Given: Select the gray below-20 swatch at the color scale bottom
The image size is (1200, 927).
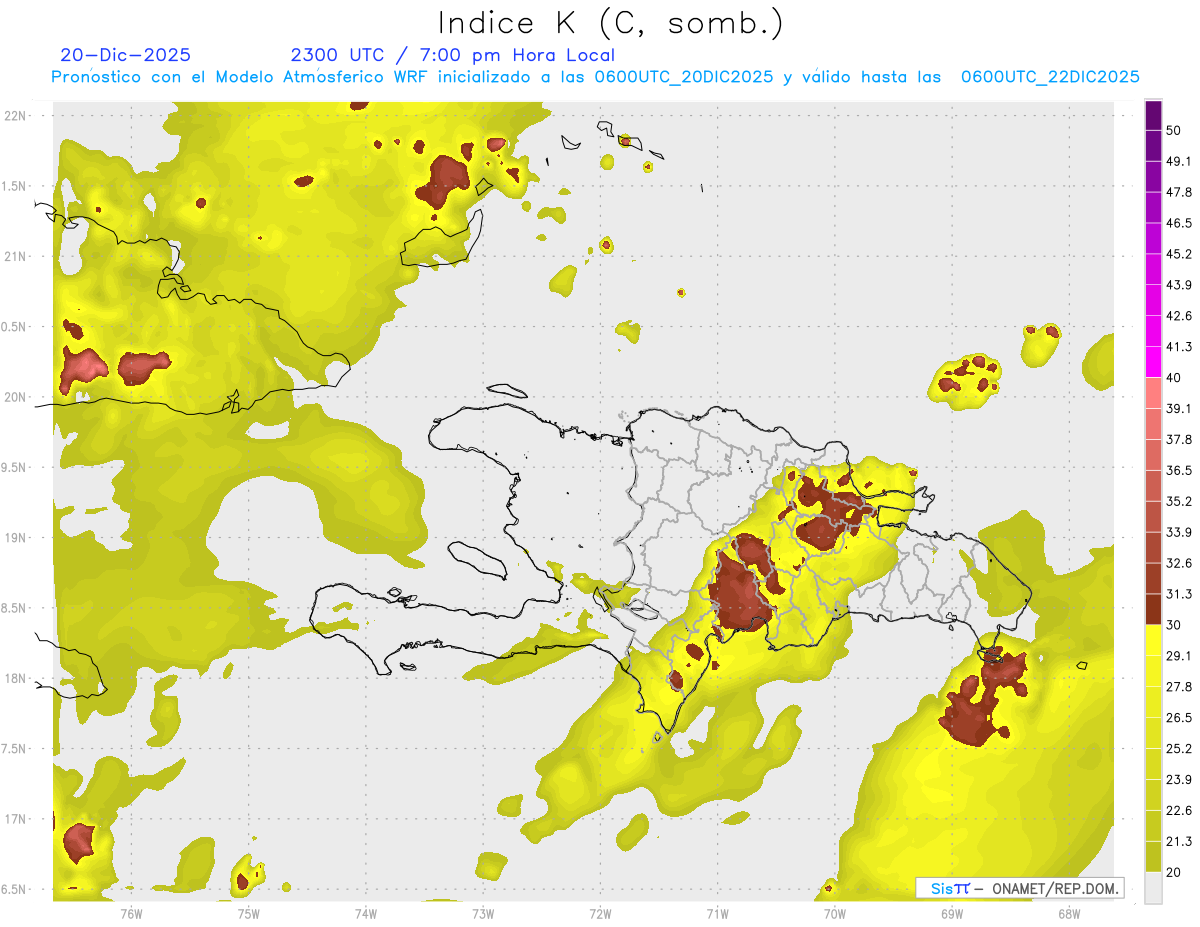Looking at the screenshot, I should (1153, 888).
